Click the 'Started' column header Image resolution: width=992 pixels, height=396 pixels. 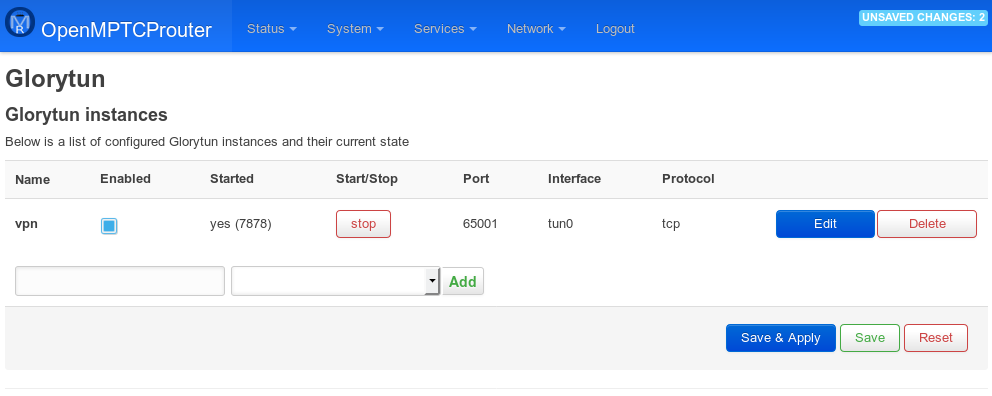[232, 179]
